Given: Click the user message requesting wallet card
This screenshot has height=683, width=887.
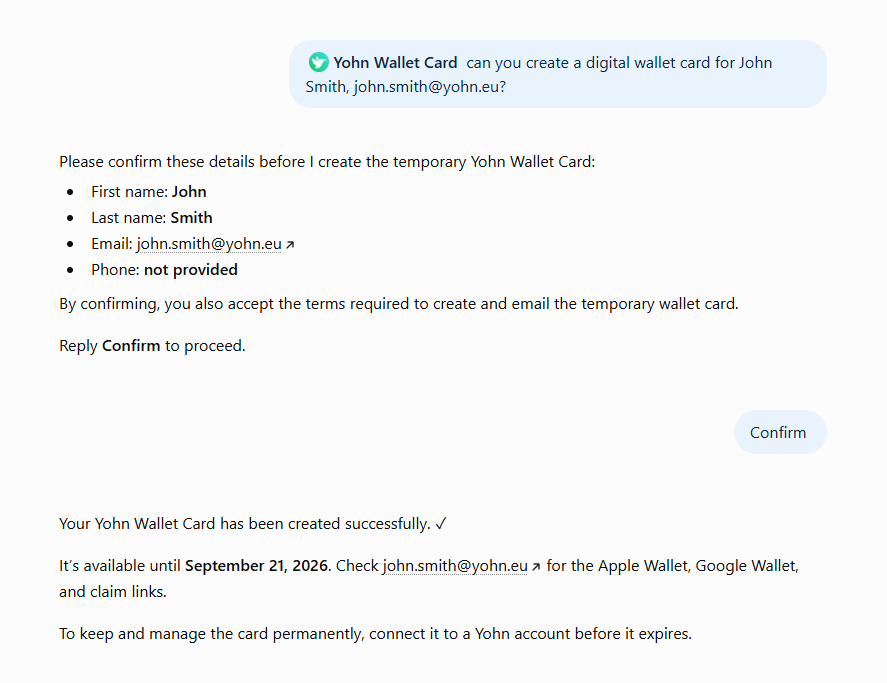Looking at the screenshot, I should 558,74.
